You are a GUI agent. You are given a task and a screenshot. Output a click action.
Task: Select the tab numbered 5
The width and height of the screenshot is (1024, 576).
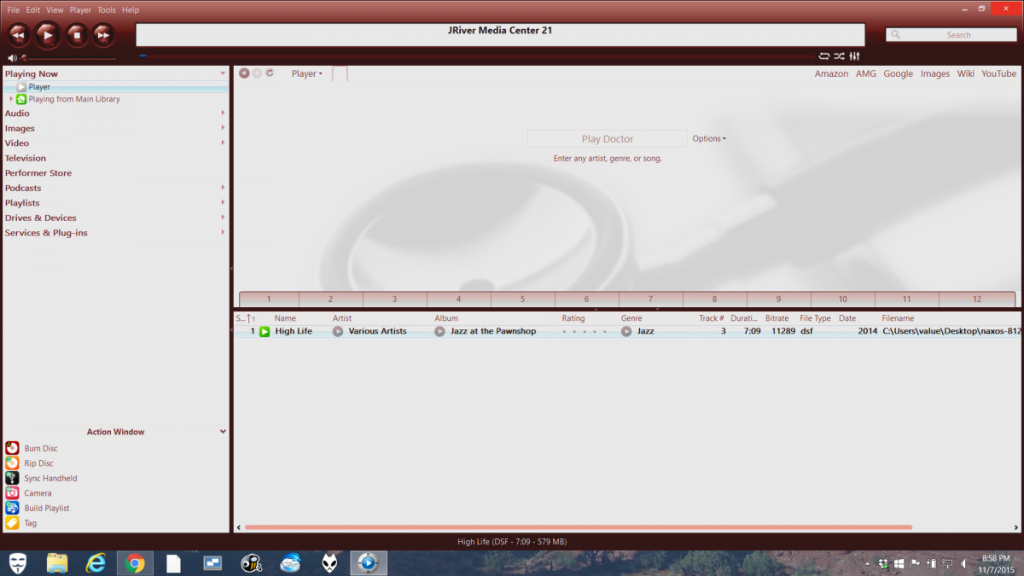coord(522,299)
